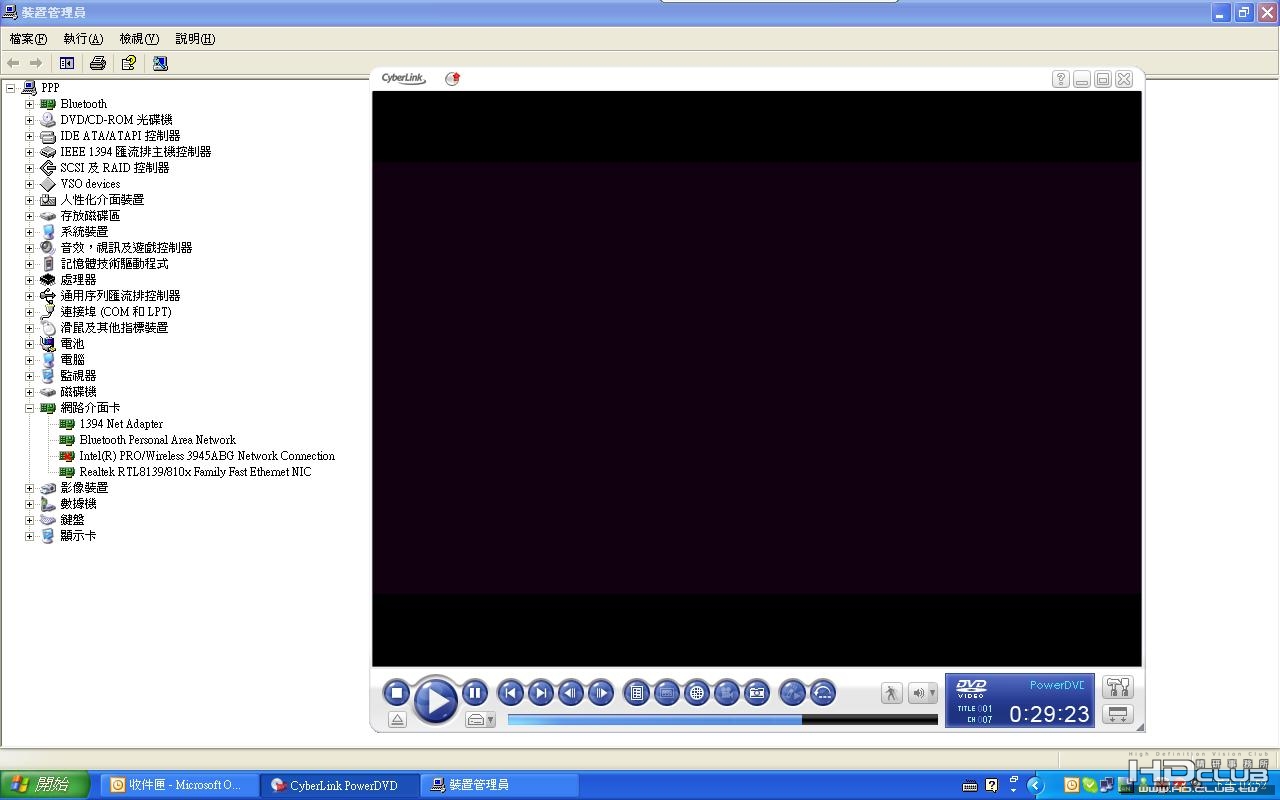Viewport: 1280px width, 800px height.
Task: Open PowerDVD help question mark button
Action: pos(1061,79)
